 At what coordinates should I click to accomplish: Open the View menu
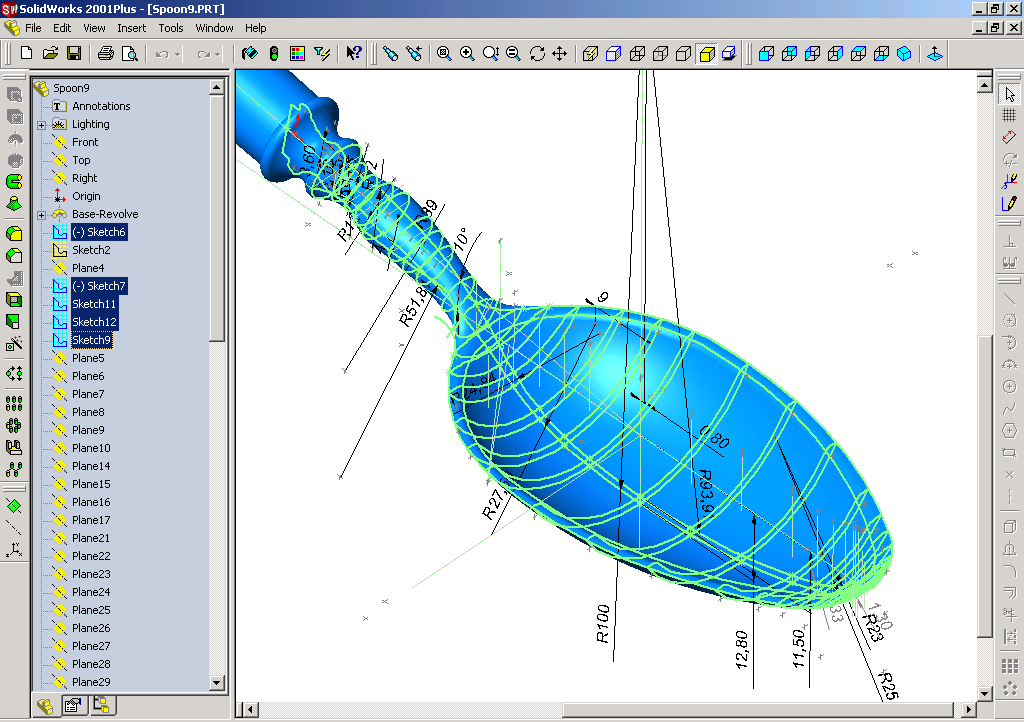coord(94,28)
